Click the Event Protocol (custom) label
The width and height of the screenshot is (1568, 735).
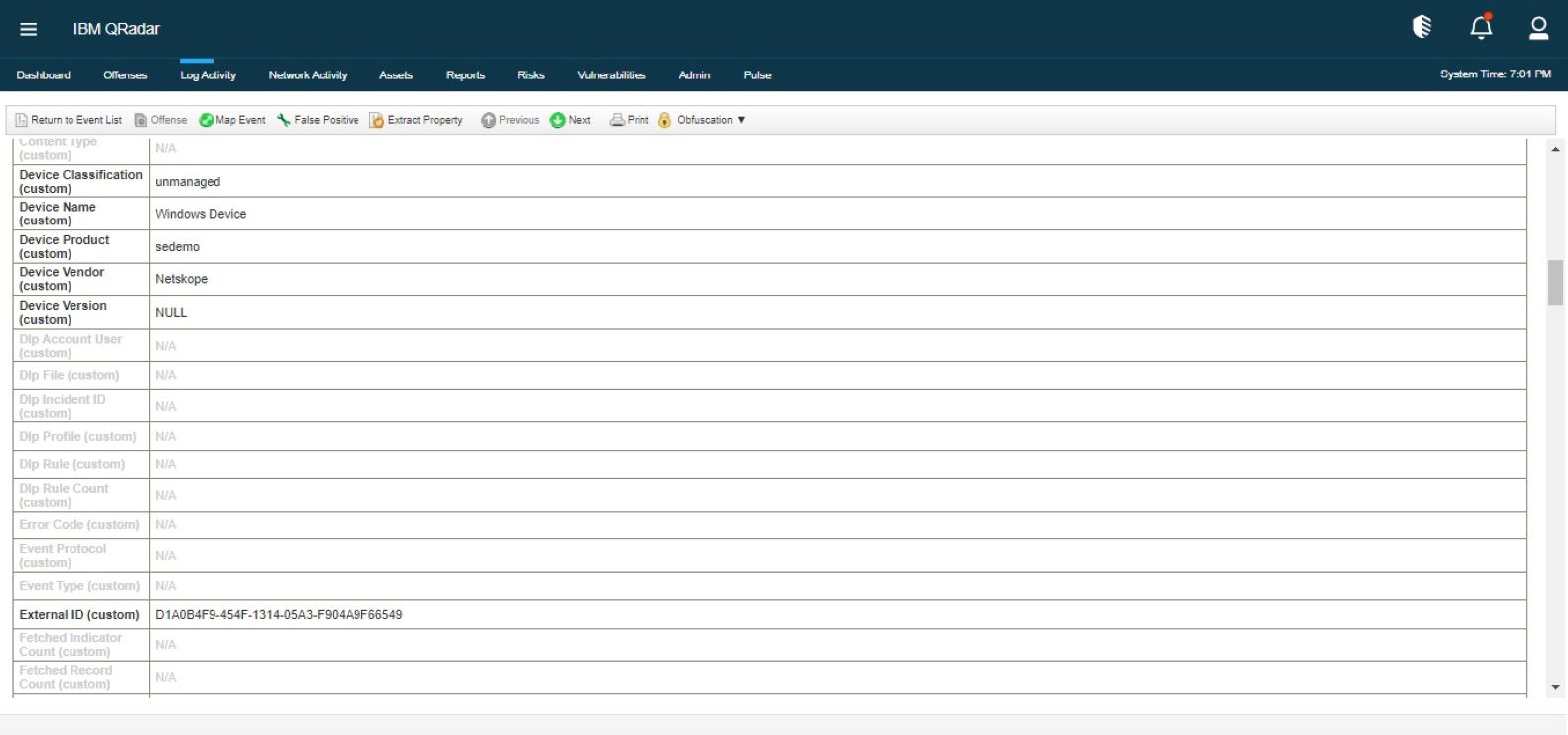click(63, 555)
